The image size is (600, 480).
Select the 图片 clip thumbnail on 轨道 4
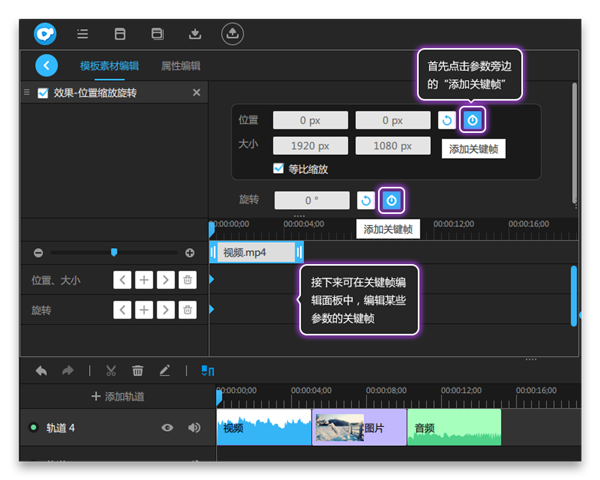339,428
